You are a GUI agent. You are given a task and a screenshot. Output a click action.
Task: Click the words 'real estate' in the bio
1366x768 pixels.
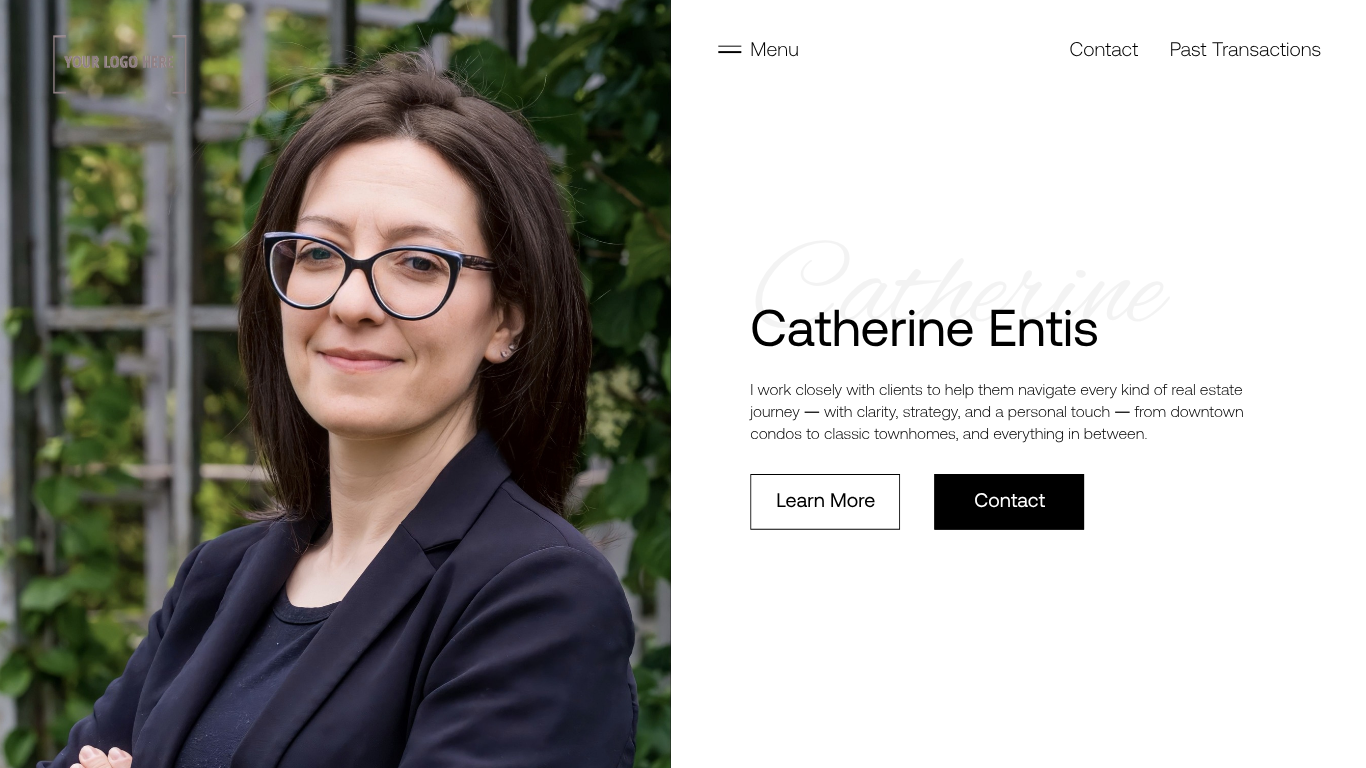1207,390
